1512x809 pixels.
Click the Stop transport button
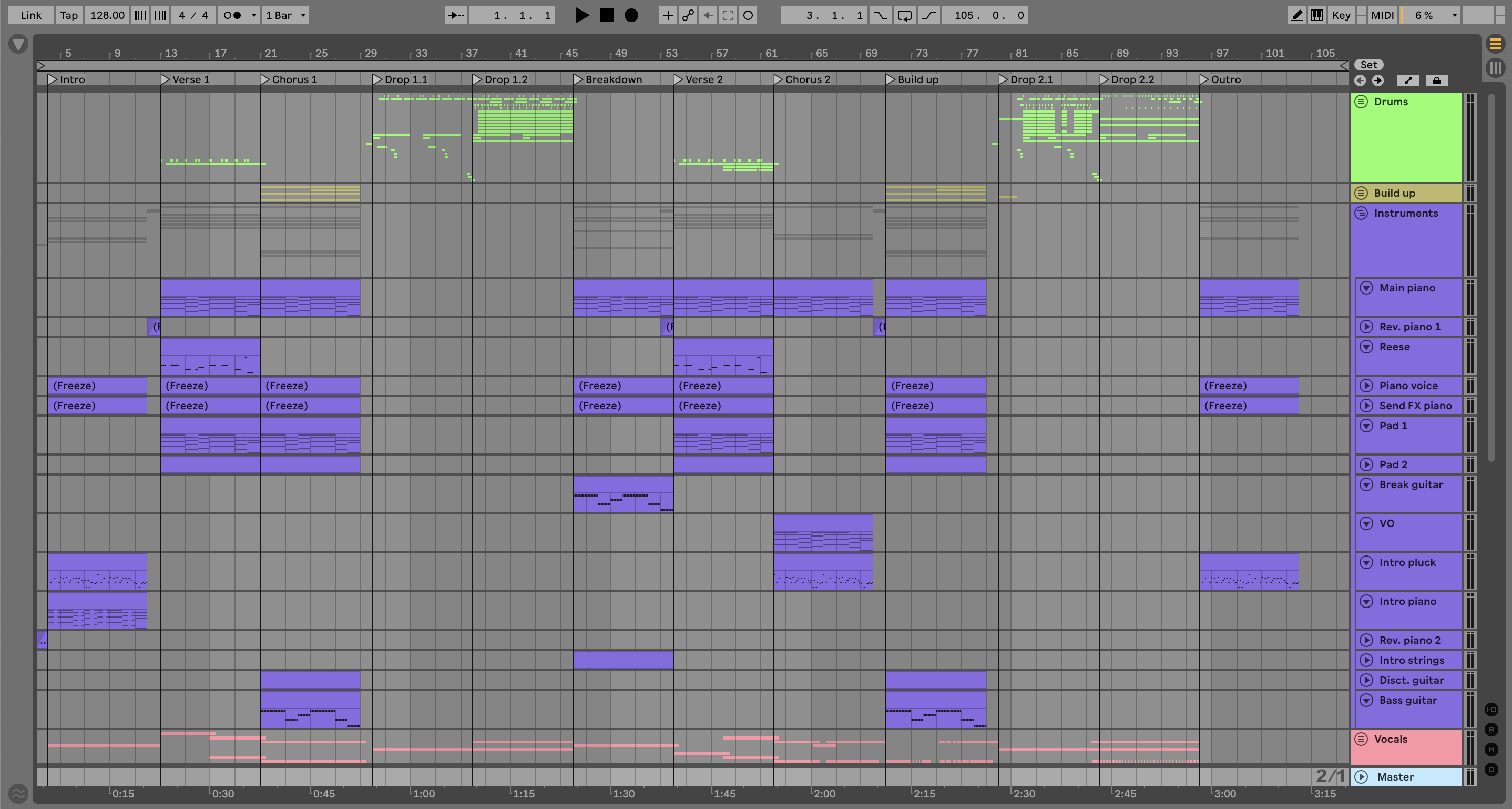point(607,15)
